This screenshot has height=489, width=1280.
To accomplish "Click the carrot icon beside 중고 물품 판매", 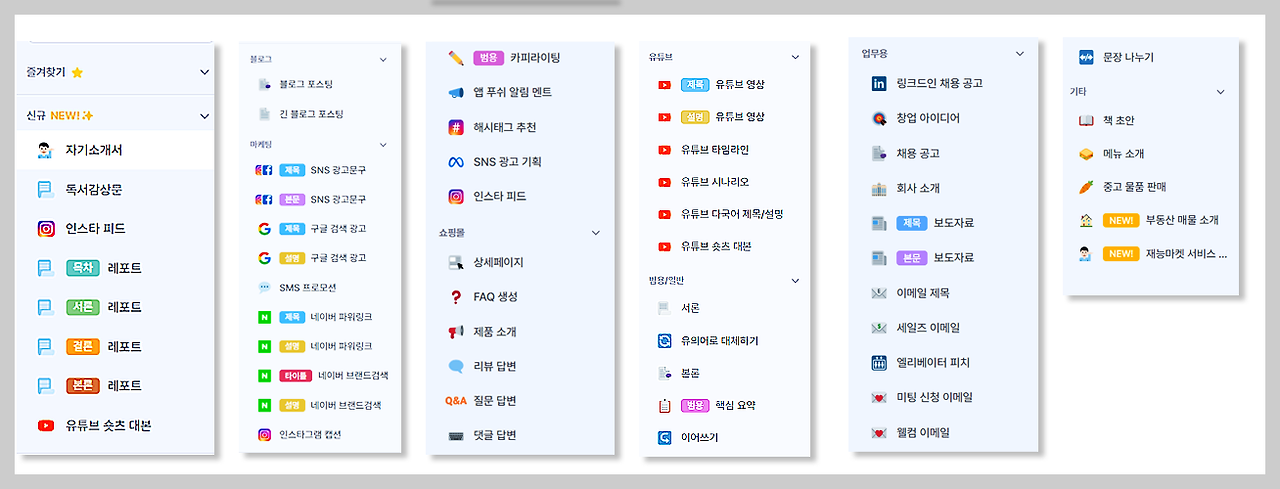I will click(x=1087, y=187).
